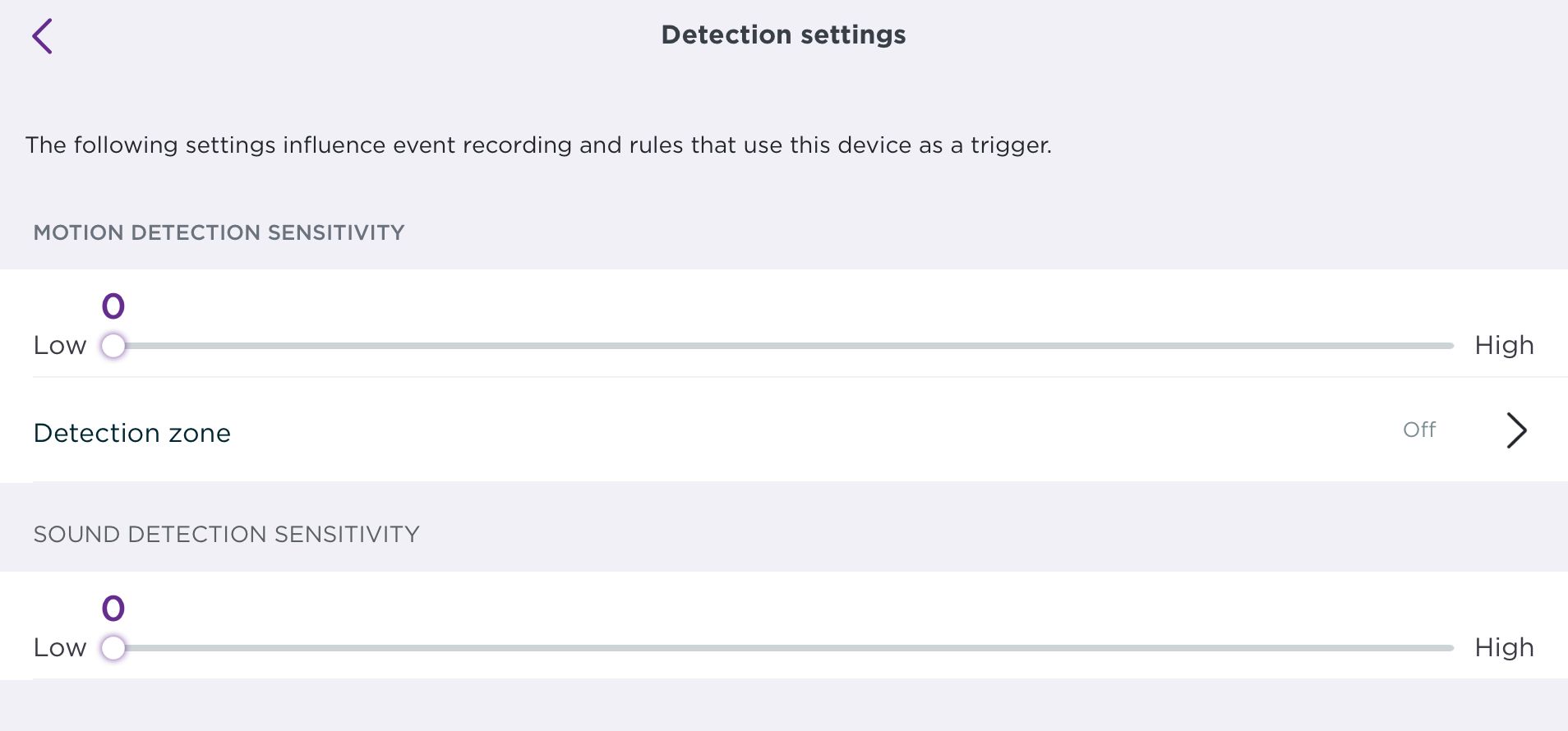Click the sound sensitivity slider handle
1568x731 pixels.
click(113, 648)
